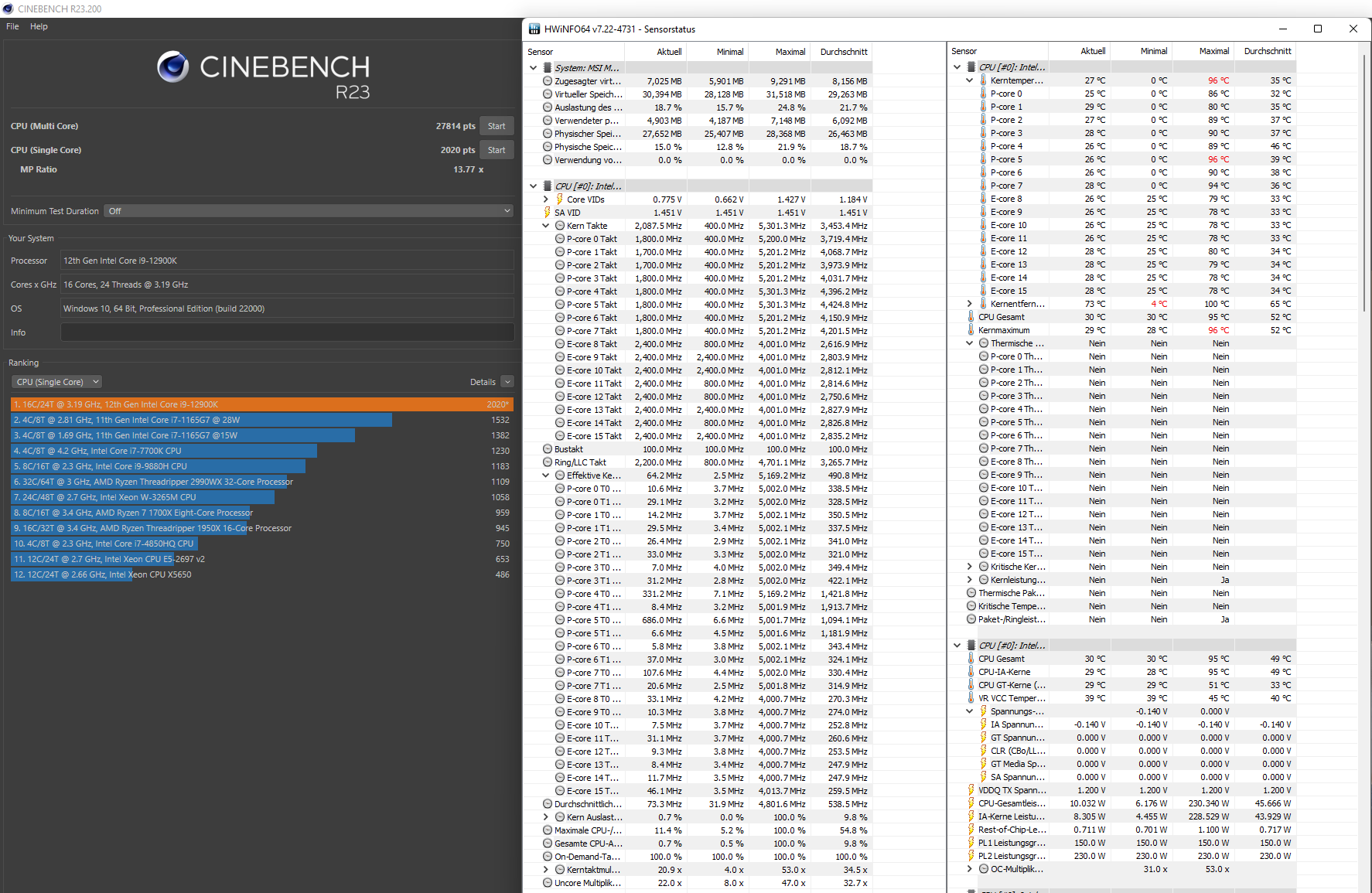Click the clock icon beside Durchschnittlich...
This screenshot has height=893, width=1372.
pos(548,804)
